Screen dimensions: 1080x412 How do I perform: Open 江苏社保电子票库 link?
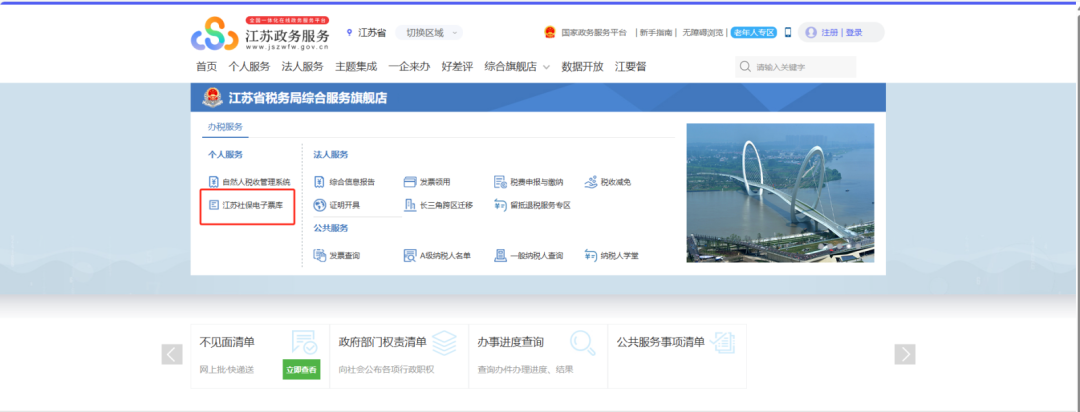pos(250,205)
